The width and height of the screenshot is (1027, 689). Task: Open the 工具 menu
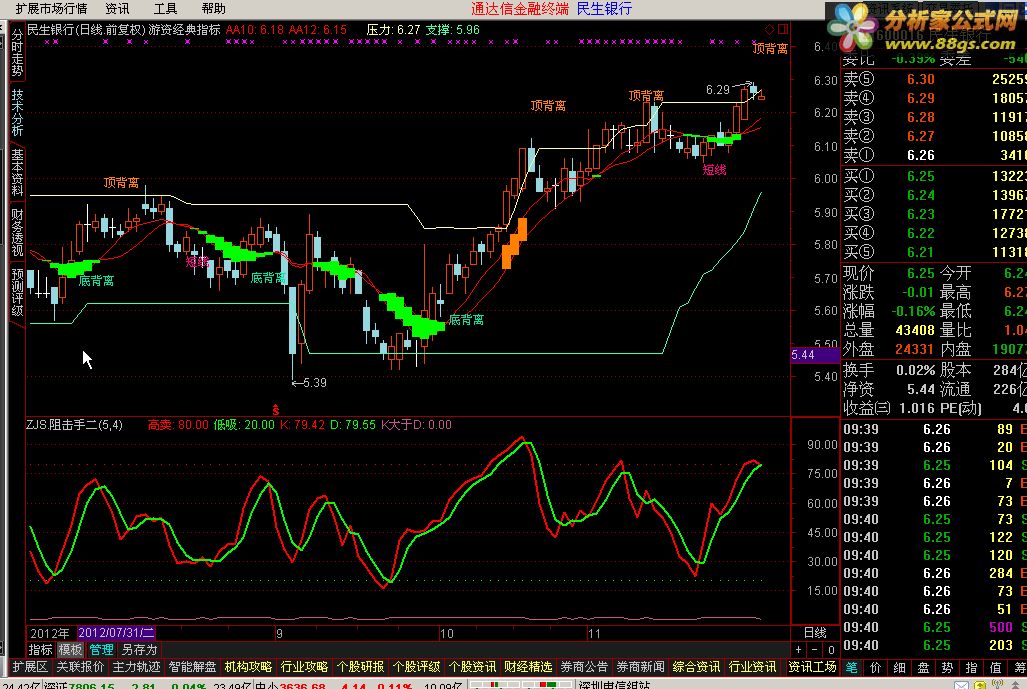click(165, 9)
